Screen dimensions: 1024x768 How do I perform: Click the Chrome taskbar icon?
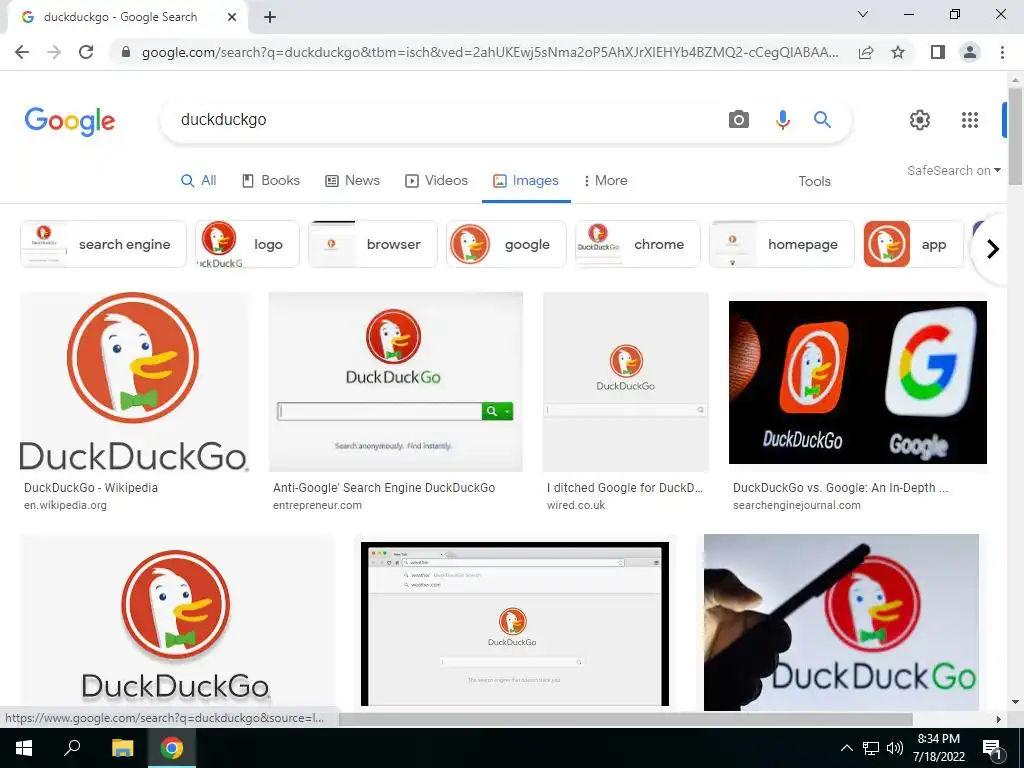tap(172, 748)
